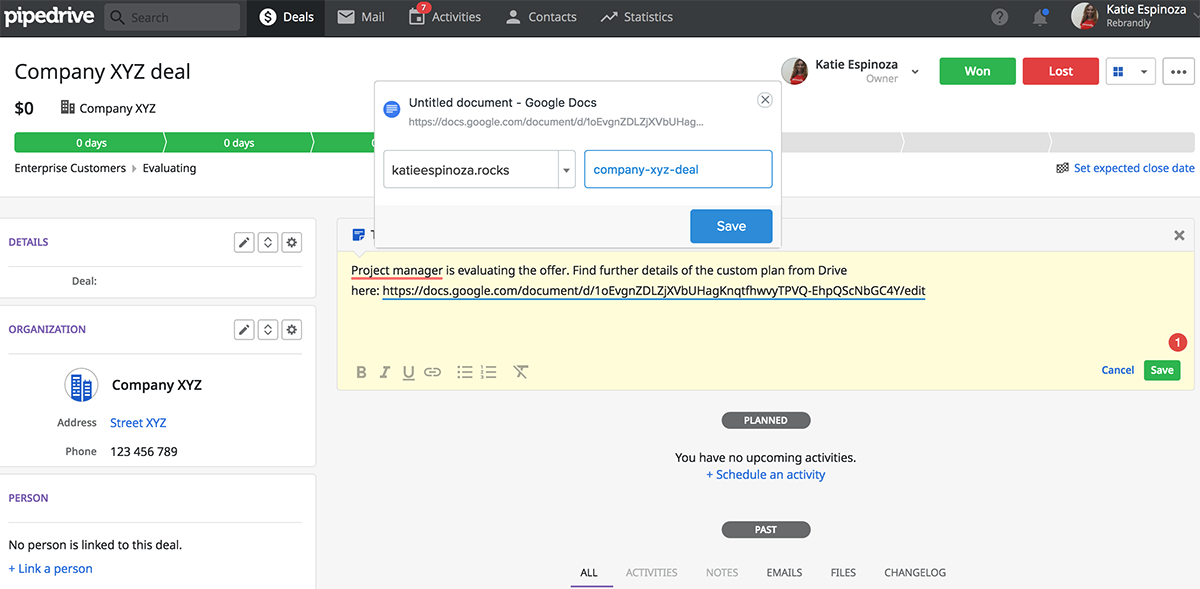Apply numbered list in the note editor
The height and width of the screenshot is (589, 1200).
(x=489, y=372)
